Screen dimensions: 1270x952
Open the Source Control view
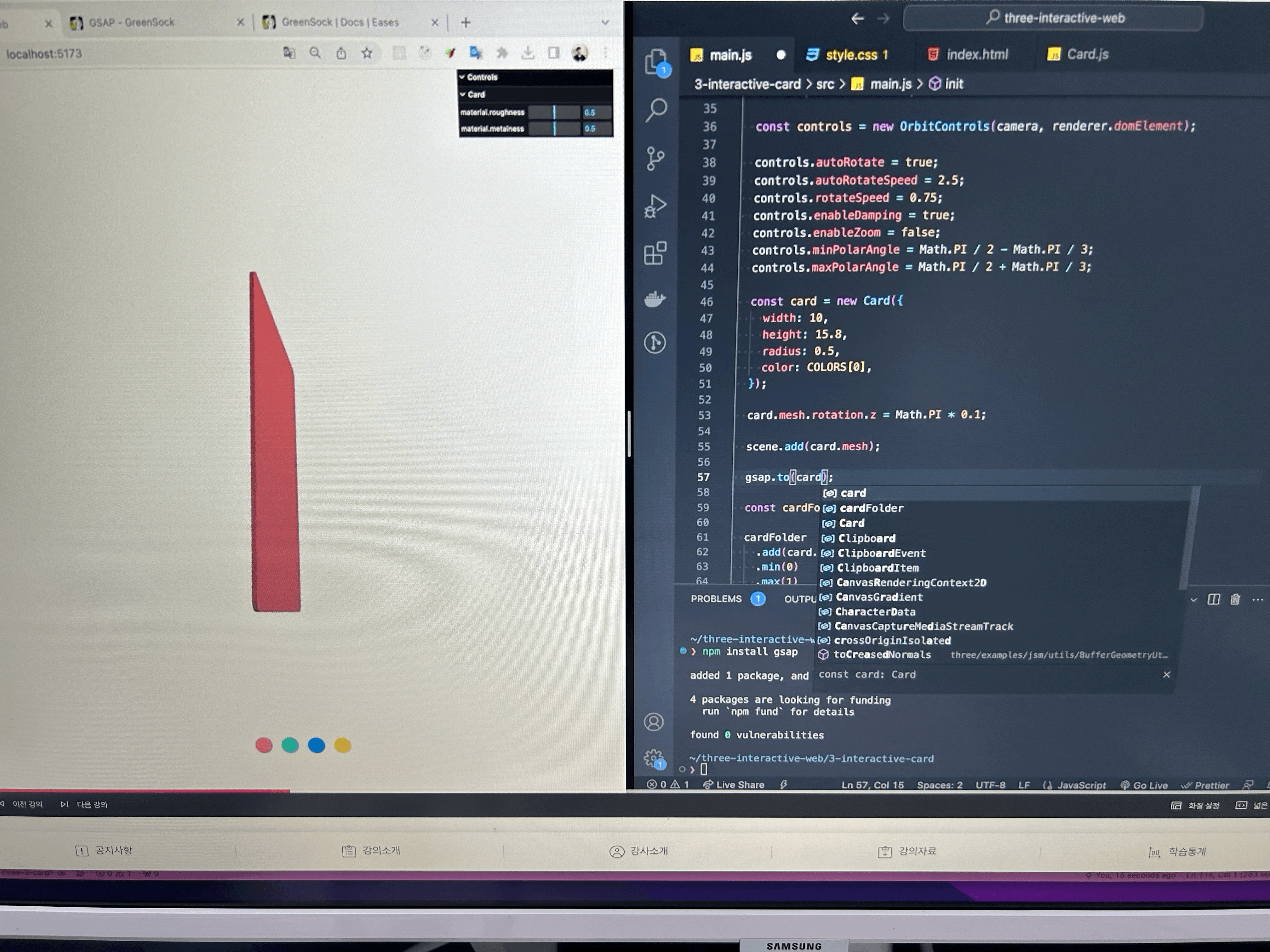pos(655,158)
